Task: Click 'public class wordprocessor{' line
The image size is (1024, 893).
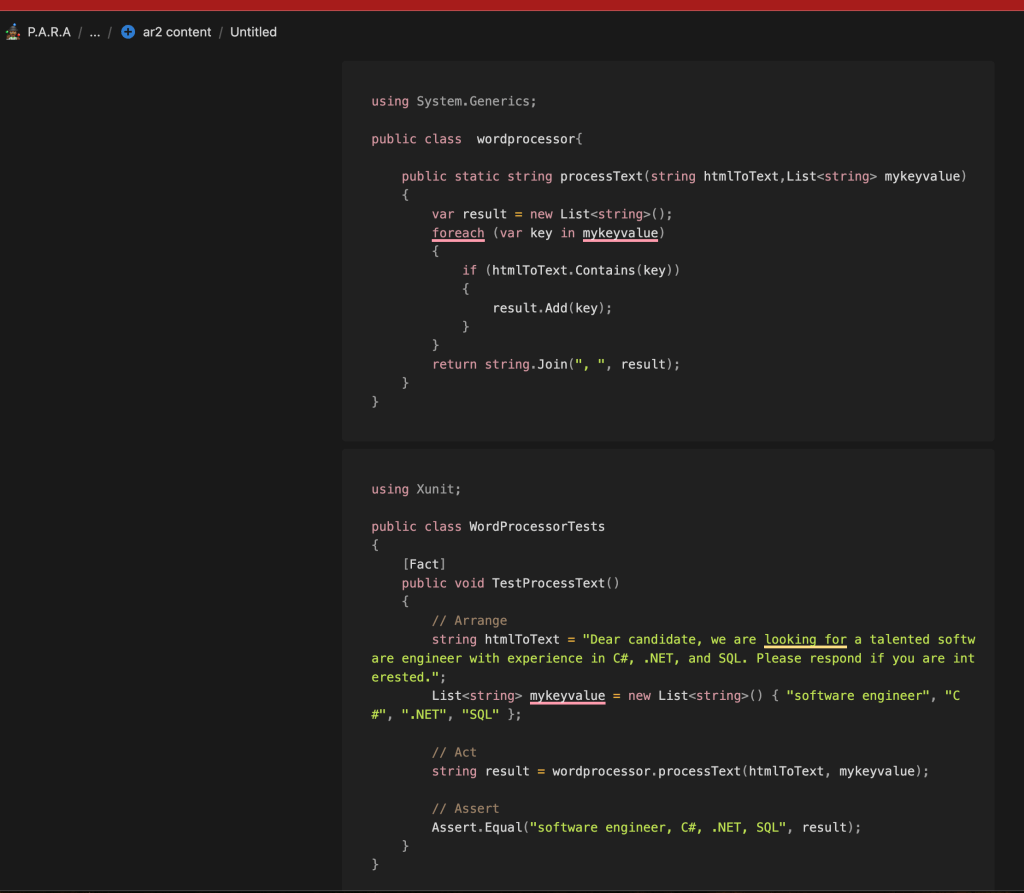Action: tap(477, 139)
